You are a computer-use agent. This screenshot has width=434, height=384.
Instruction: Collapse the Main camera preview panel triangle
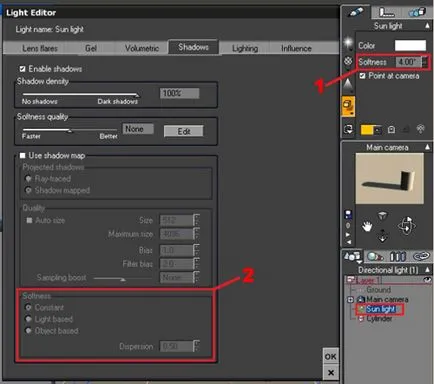[427, 147]
